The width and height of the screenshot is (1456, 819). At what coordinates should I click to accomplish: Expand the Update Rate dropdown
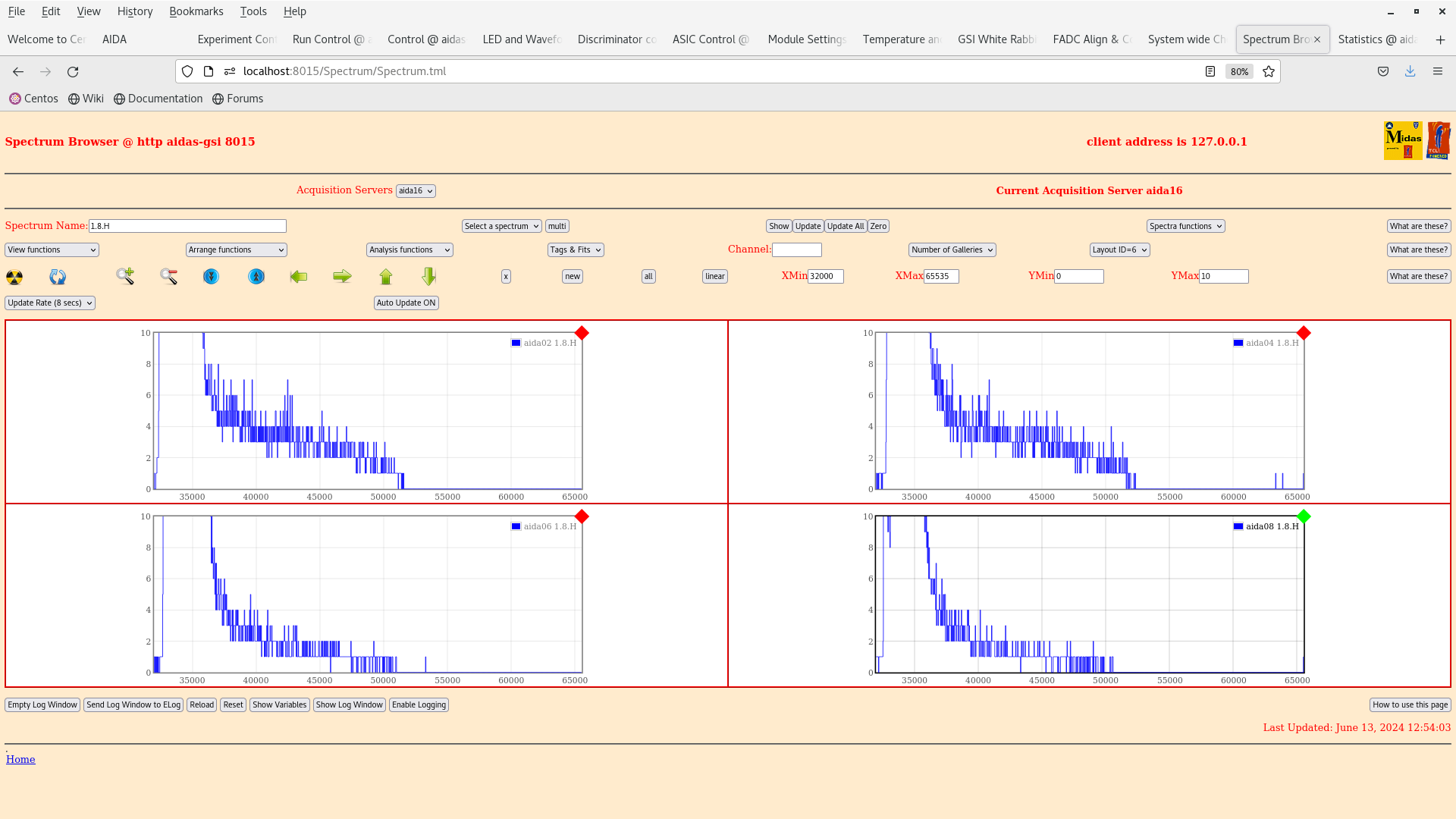(50, 303)
